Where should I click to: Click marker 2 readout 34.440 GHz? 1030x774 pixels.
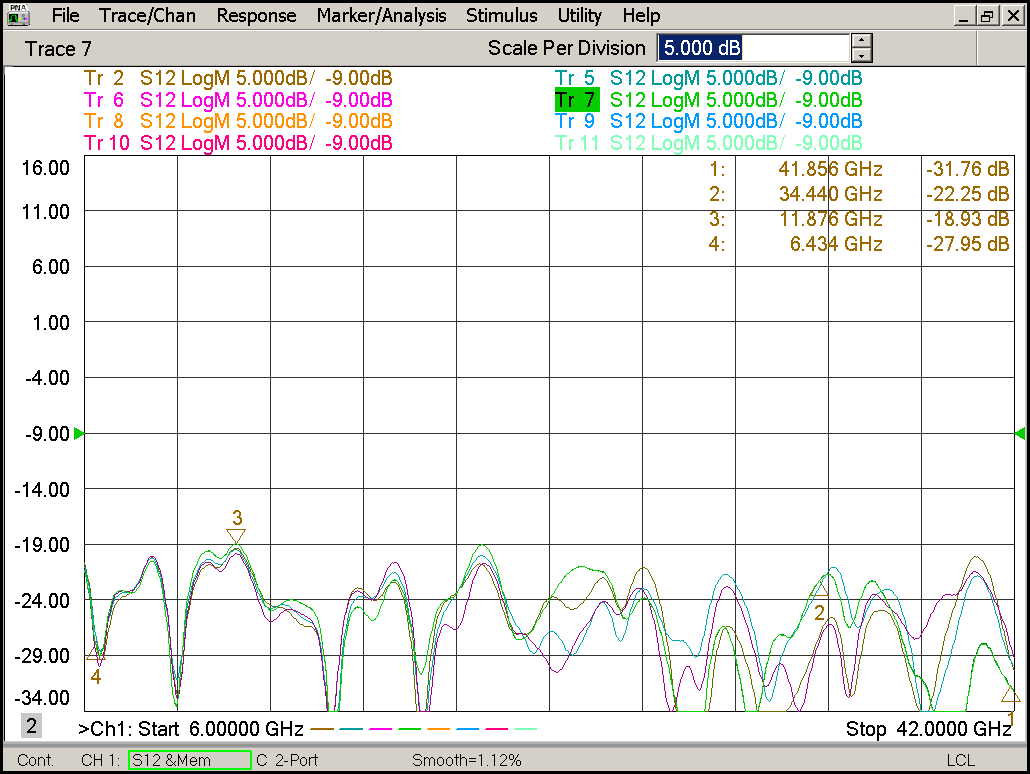click(x=830, y=194)
